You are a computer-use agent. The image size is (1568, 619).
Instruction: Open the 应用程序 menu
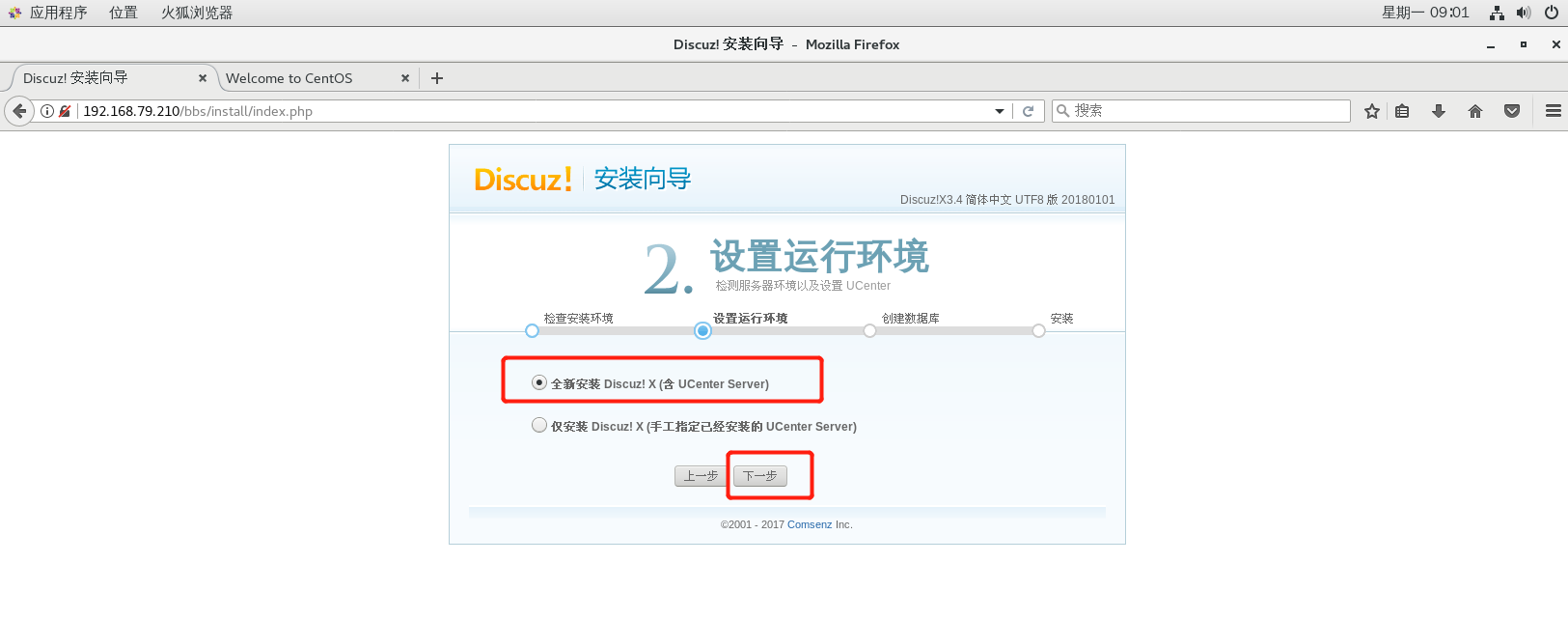[59, 13]
